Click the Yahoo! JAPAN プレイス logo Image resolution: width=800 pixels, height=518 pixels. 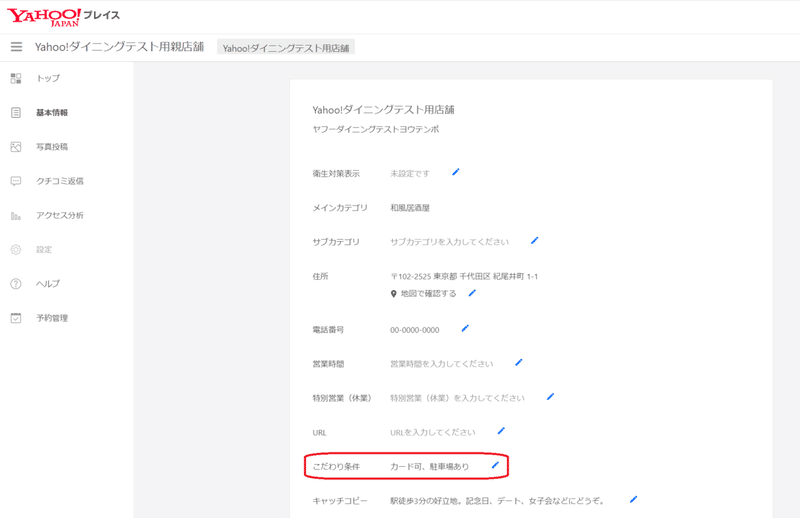(63, 16)
